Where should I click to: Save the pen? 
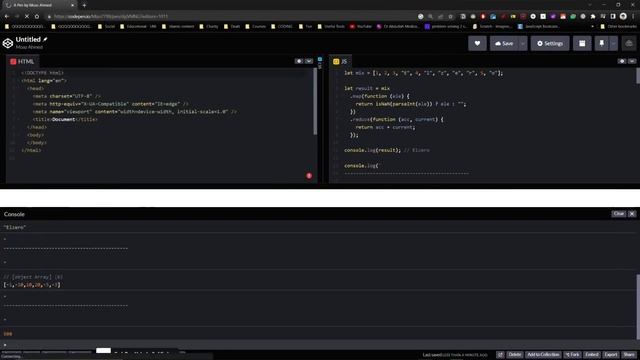[504, 43]
